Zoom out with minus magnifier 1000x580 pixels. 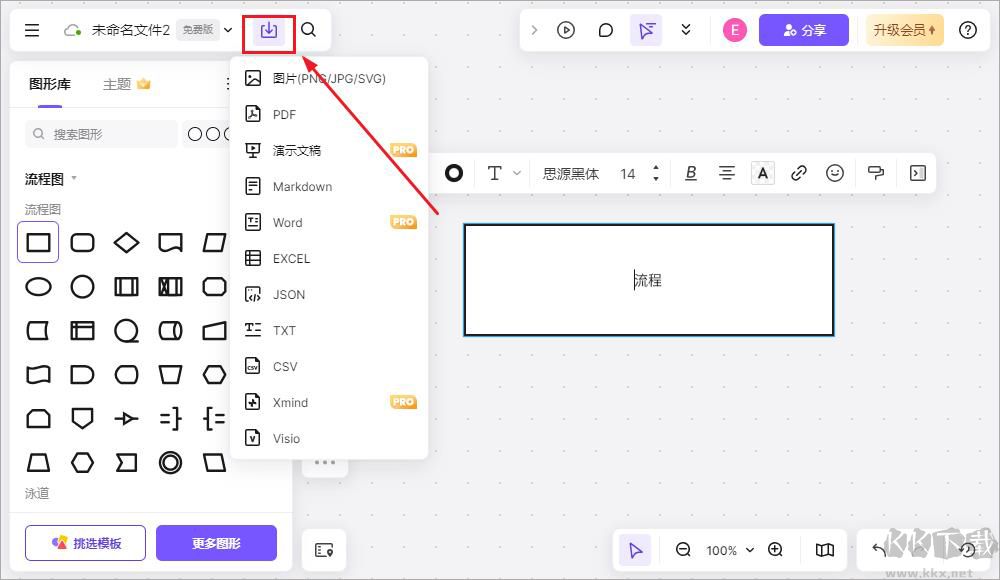coord(683,549)
